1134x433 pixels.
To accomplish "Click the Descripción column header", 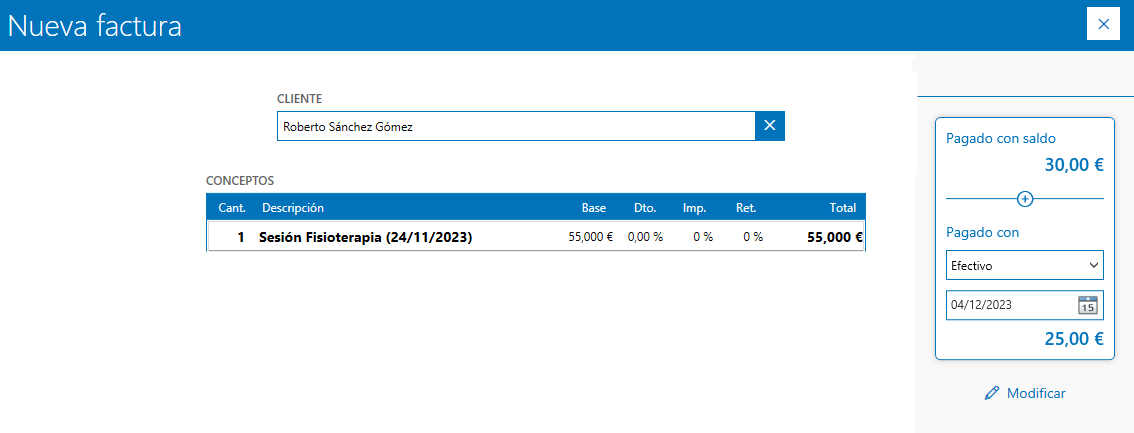I will click(292, 208).
